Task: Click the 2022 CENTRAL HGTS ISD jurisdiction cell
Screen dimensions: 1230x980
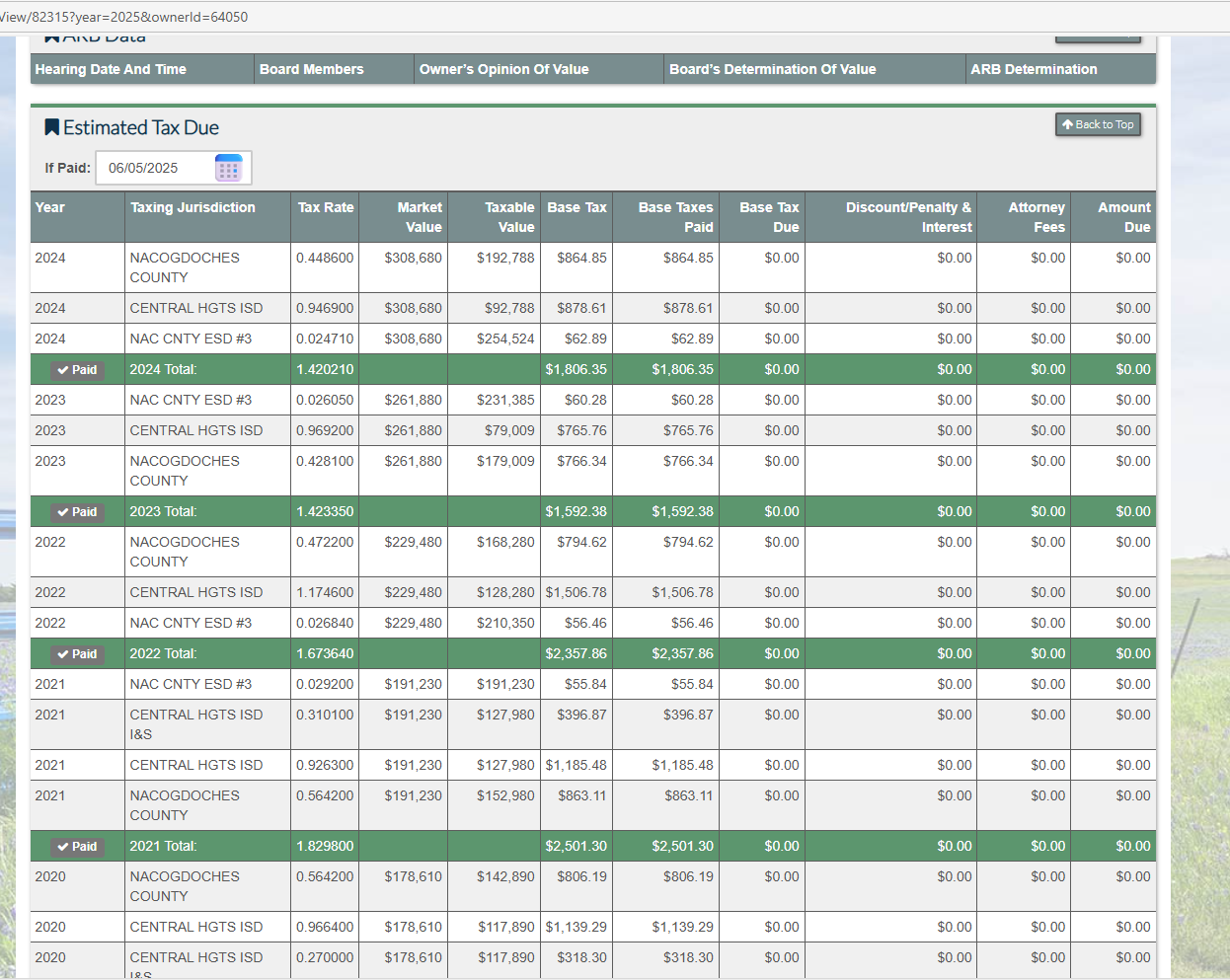Action: [196, 593]
